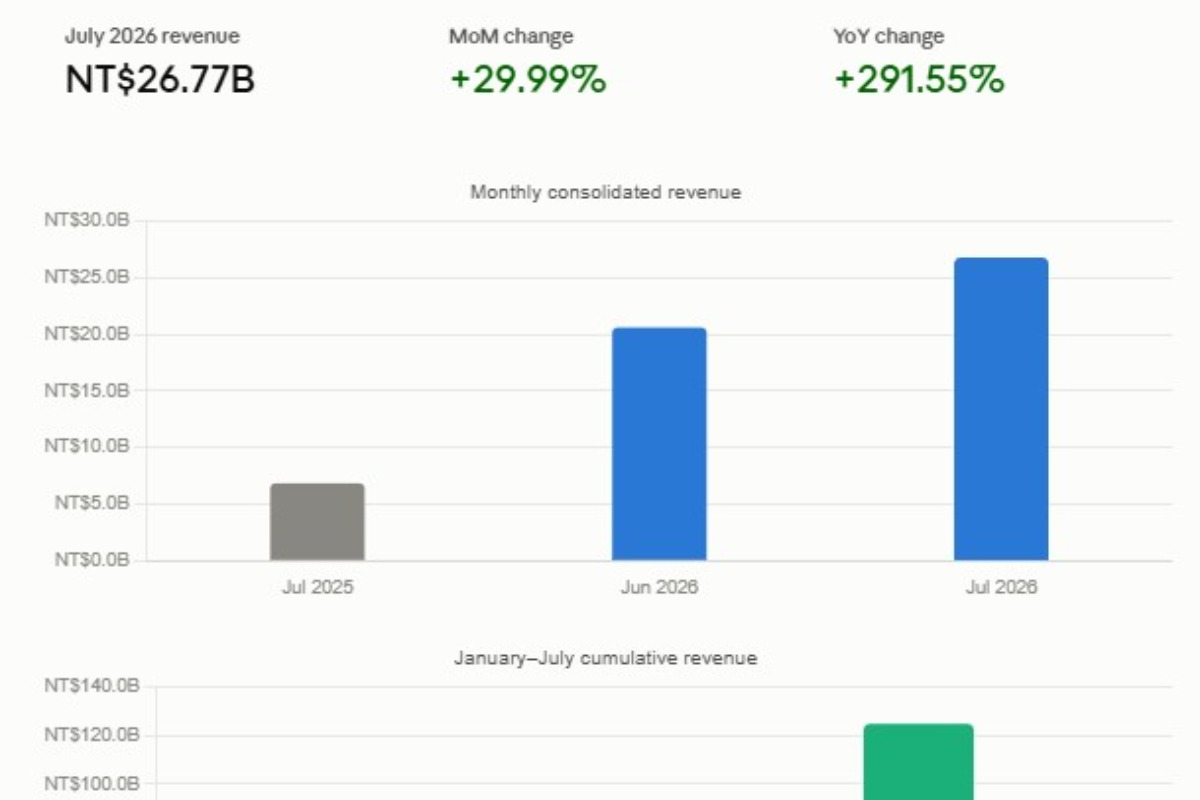Click the 'January–July cumulative revenue' chart title
The image size is (1200, 800).
(606, 658)
